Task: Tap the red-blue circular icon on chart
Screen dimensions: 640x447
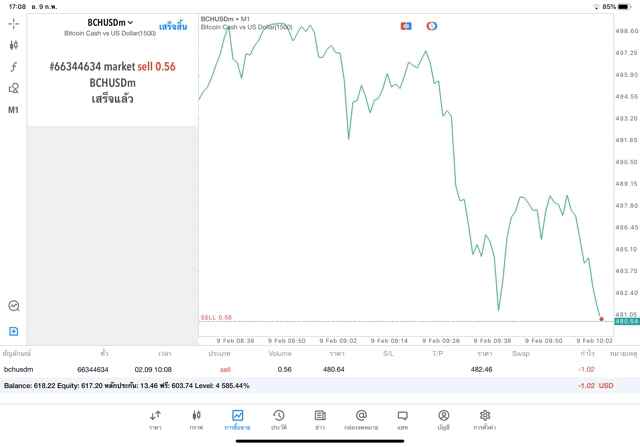Action: coord(431,26)
